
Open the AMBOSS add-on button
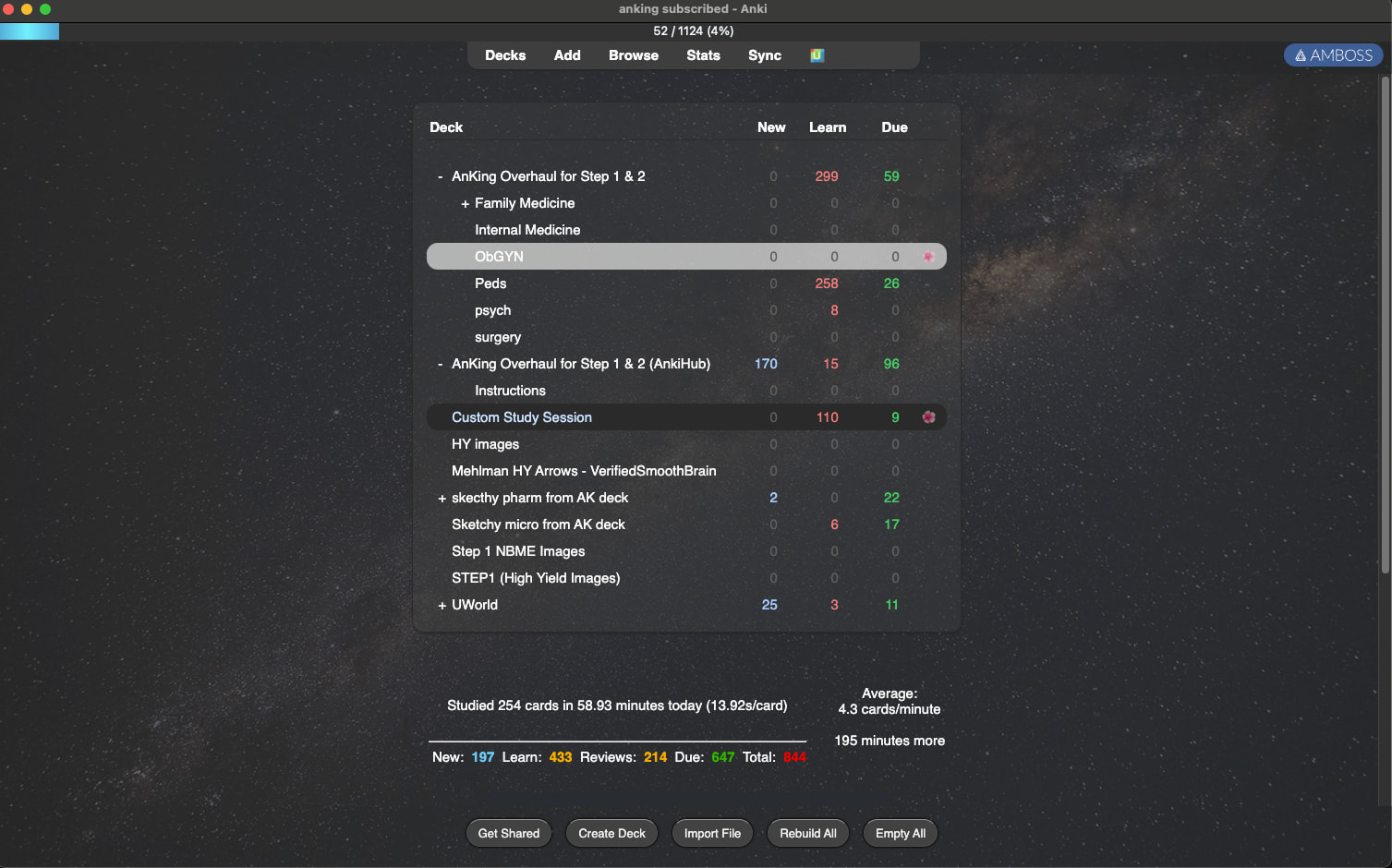click(x=1333, y=55)
